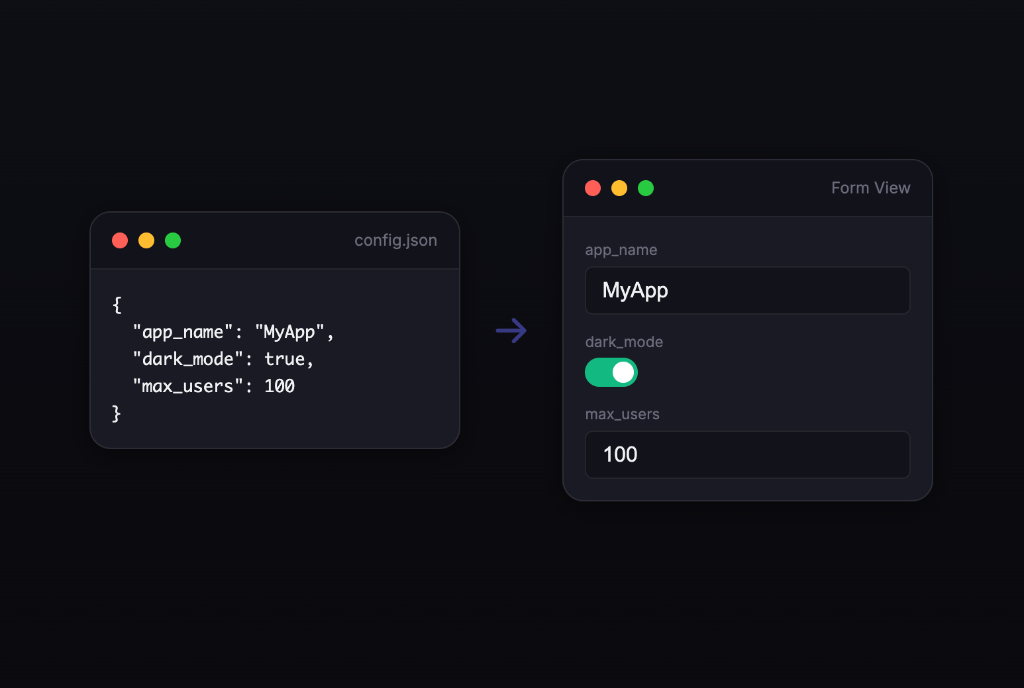Click the opening curly brace in config.json
The image size is (1024, 688).
pyautogui.click(x=117, y=305)
